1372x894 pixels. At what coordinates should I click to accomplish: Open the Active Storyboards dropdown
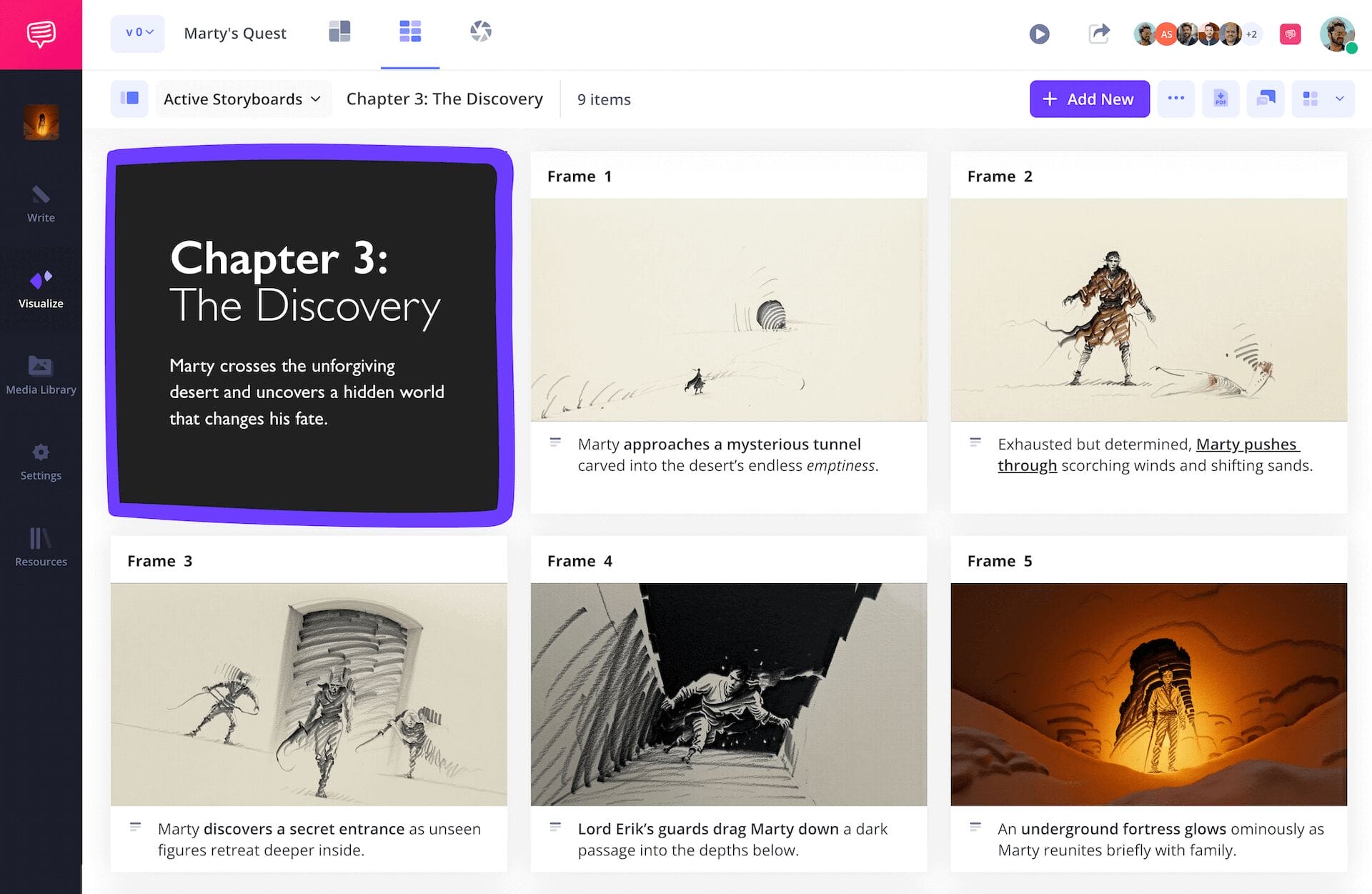pyautogui.click(x=242, y=99)
